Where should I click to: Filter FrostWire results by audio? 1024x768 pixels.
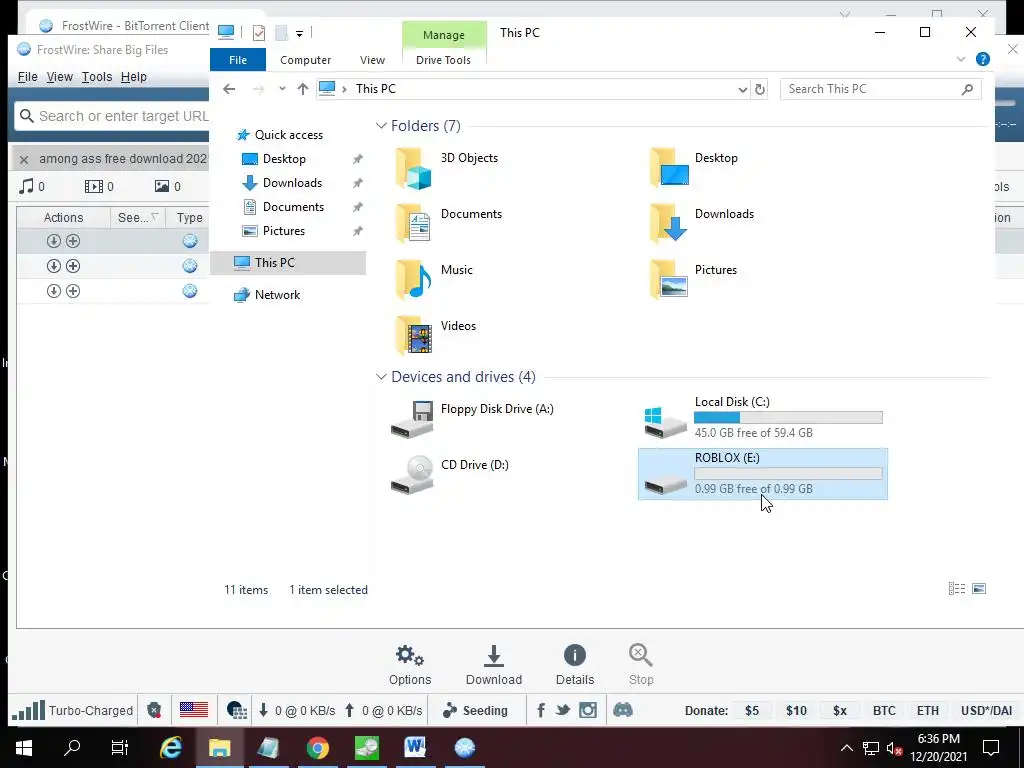point(31,187)
